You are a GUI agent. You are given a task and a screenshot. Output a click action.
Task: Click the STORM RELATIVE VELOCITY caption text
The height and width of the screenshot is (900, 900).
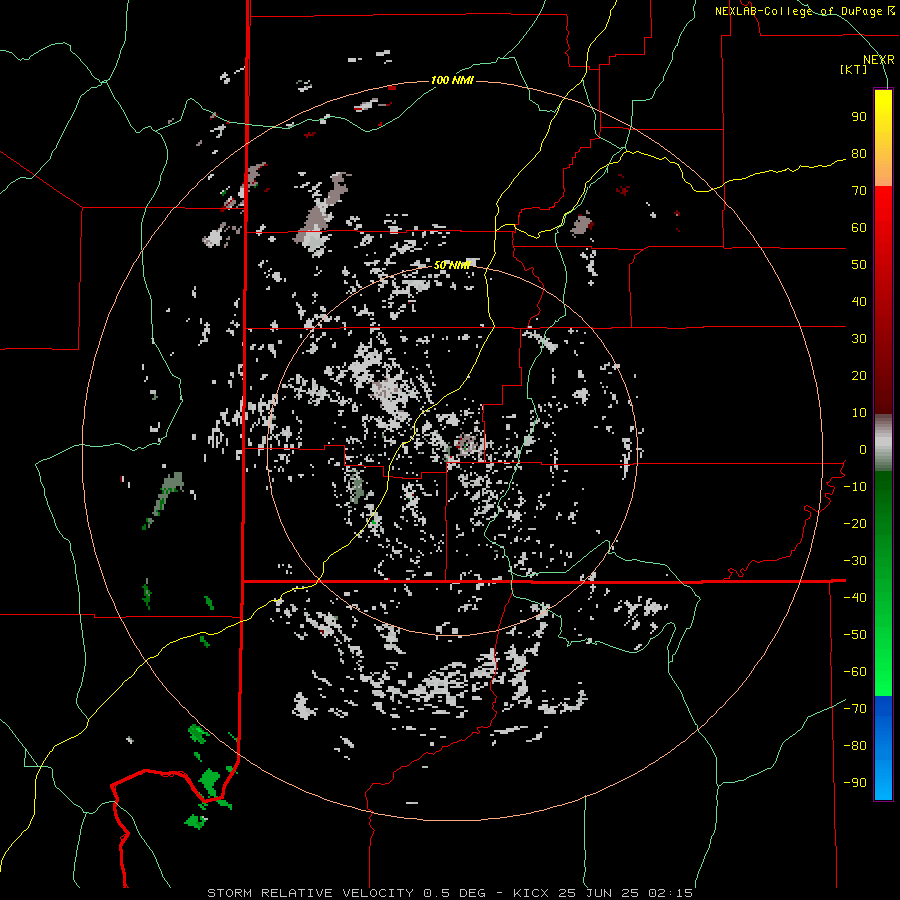311,893
